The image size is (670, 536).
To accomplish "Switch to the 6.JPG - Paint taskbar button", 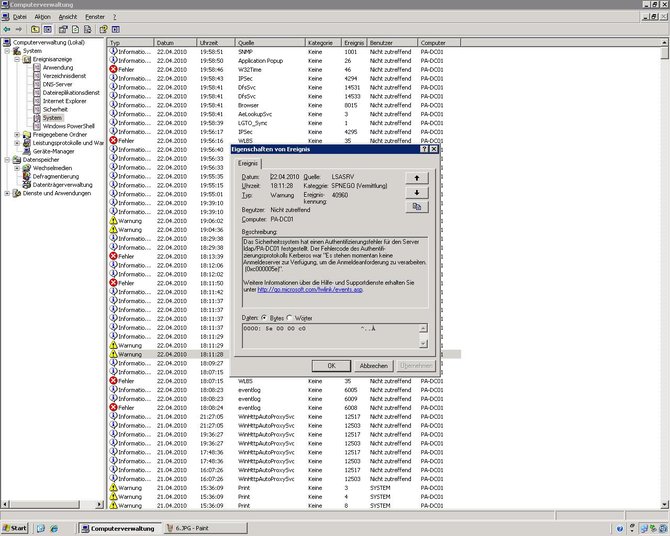I will (x=206, y=528).
